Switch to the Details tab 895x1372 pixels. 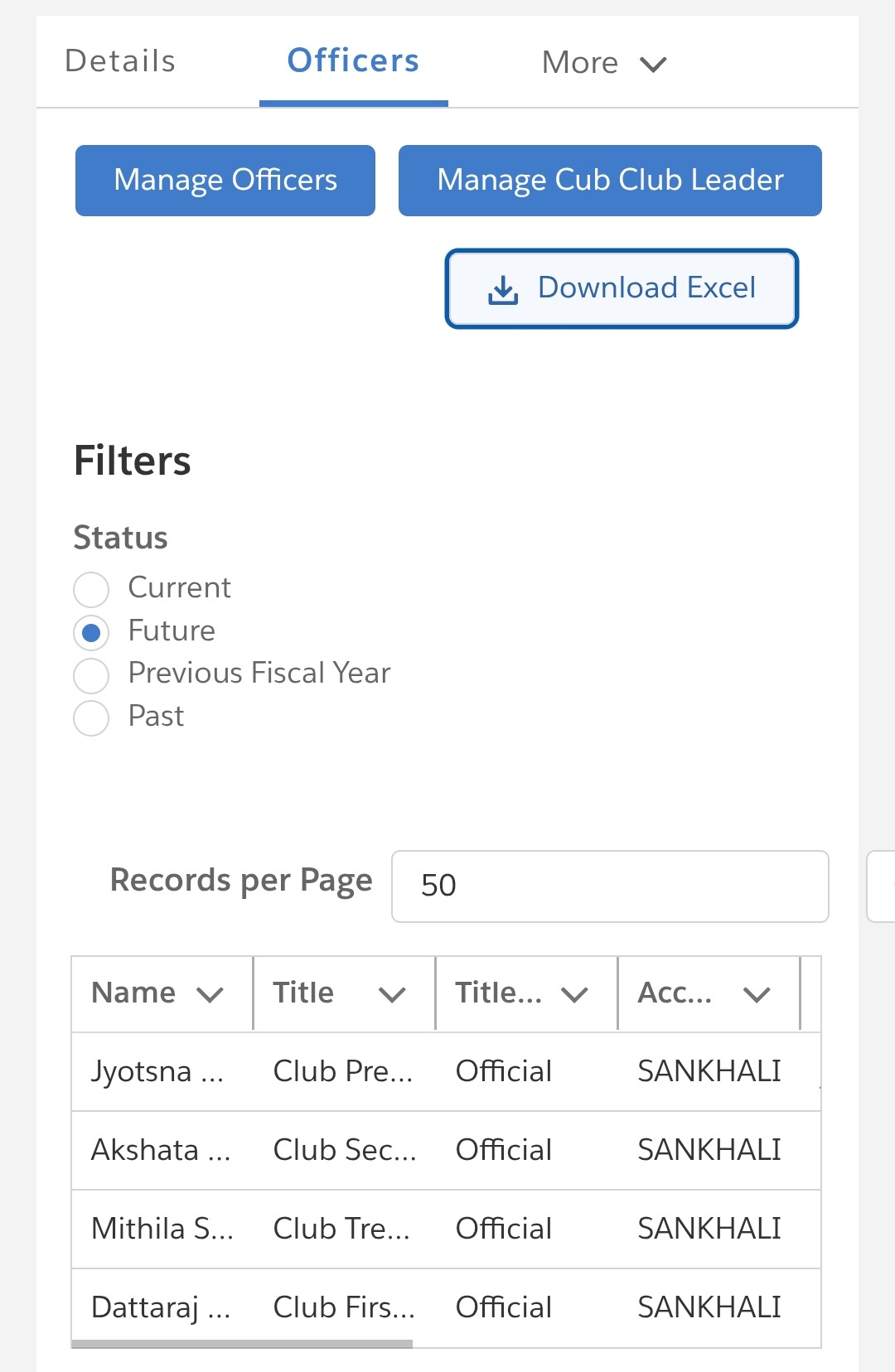click(x=120, y=60)
